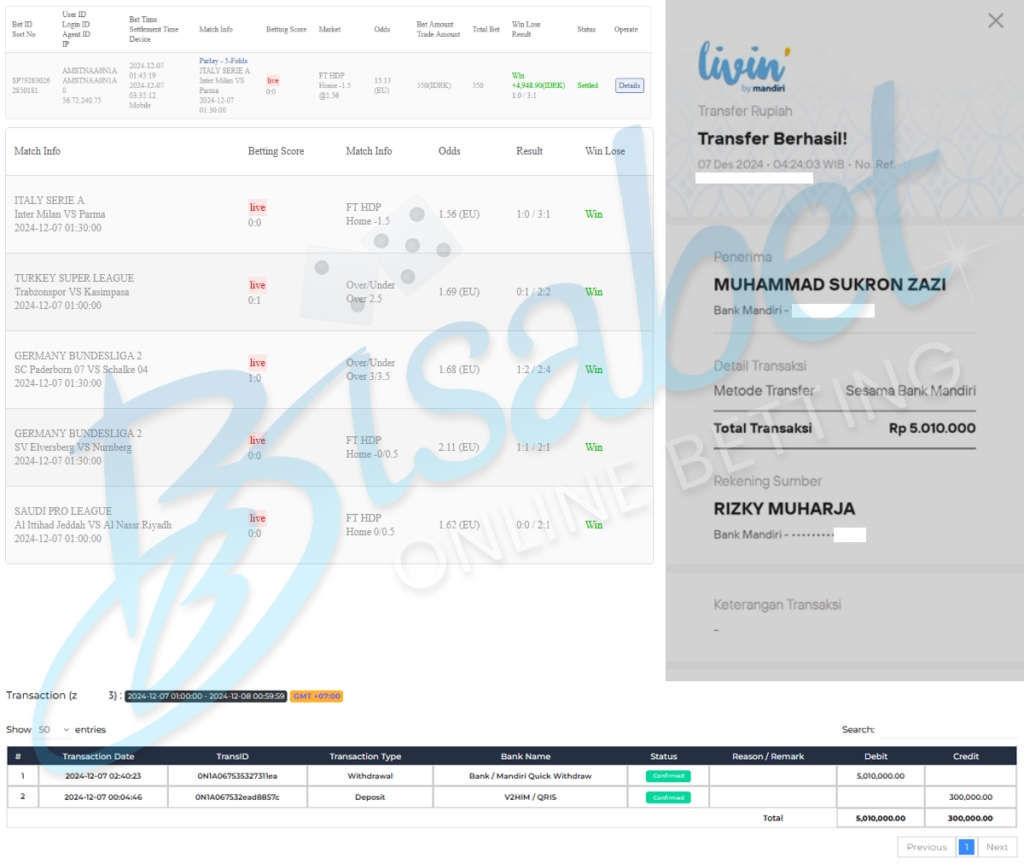This screenshot has height=864, width=1024.
Task: Click the live badge for SV Elversberg VS Nurnberg
Action: (x=257, y=441)
